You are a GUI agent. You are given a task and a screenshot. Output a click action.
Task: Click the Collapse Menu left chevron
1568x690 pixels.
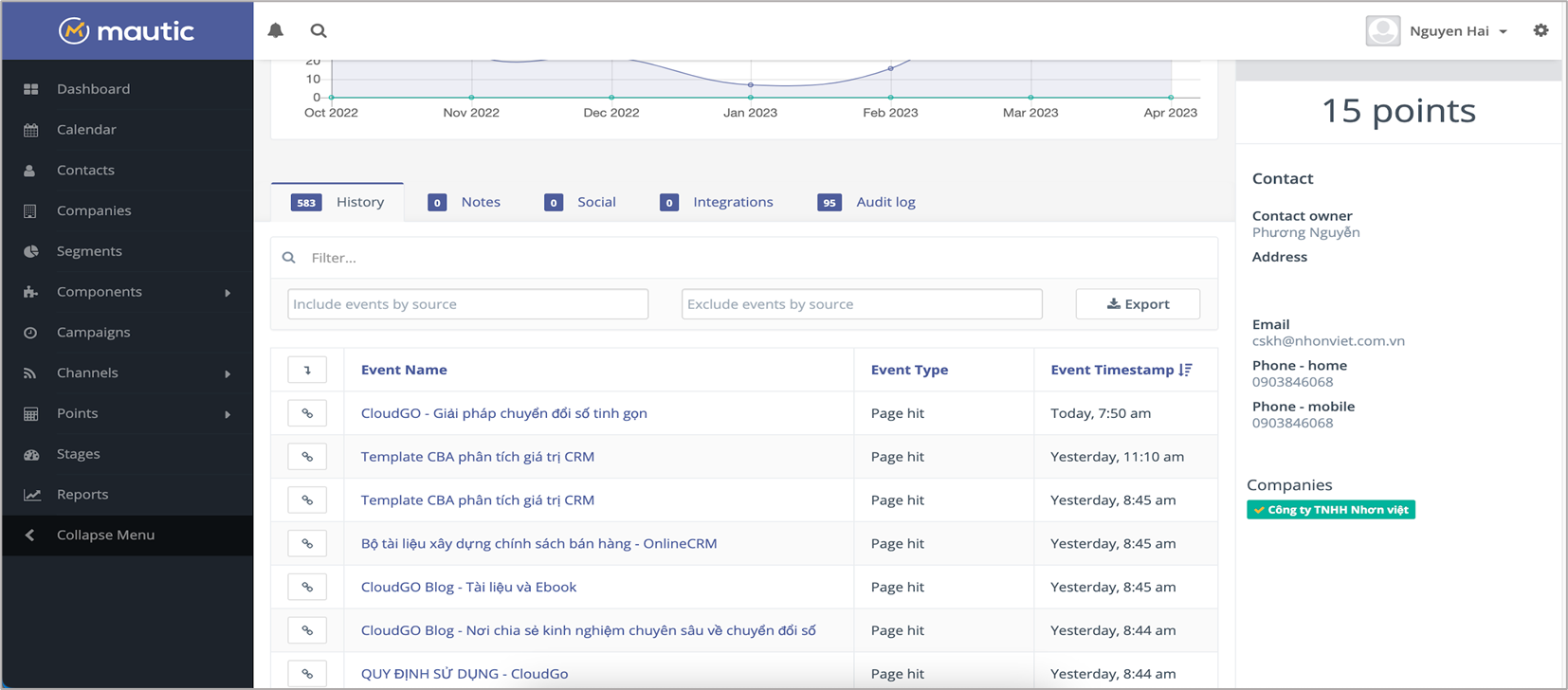pyautogui.click(x=30, y=536)
